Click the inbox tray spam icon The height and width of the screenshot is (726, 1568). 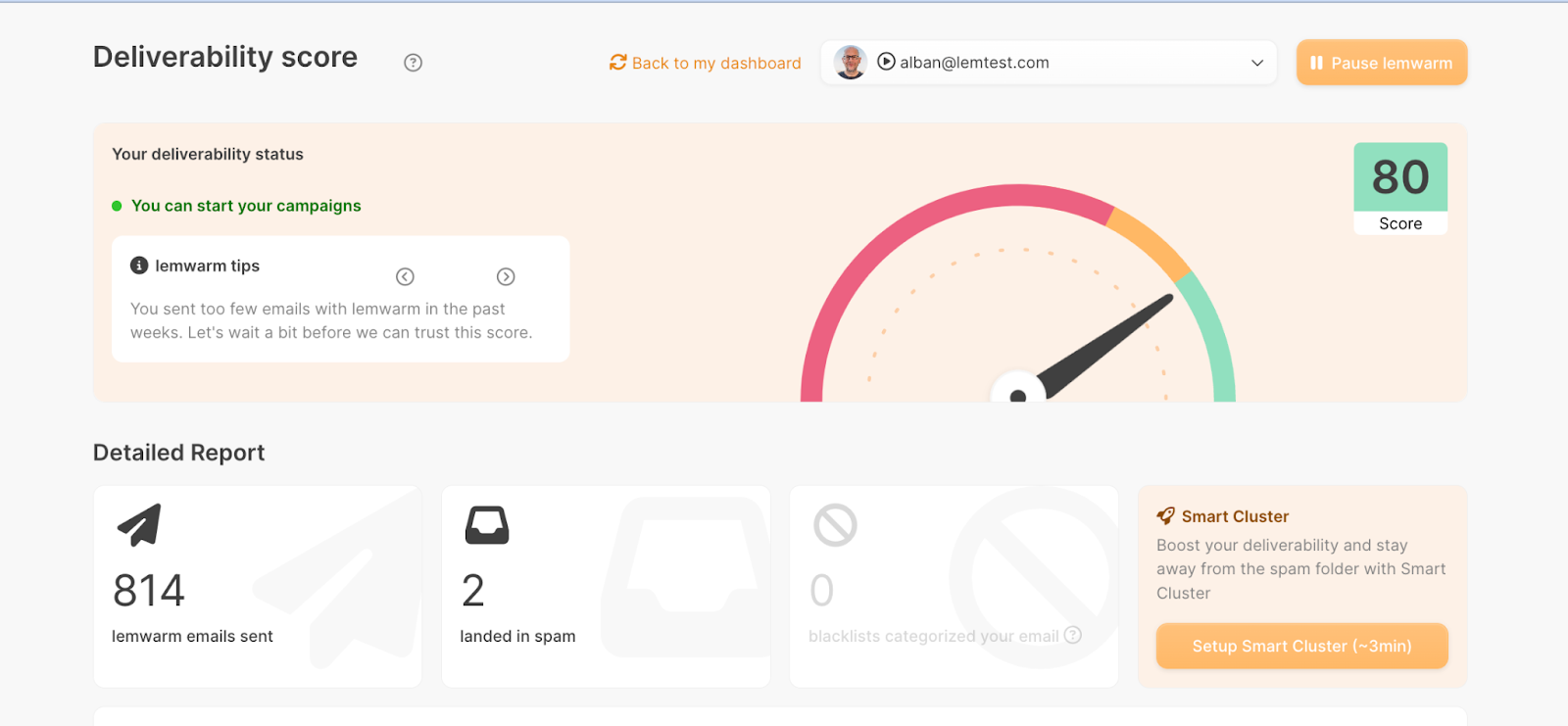click(x=487, y=525)
